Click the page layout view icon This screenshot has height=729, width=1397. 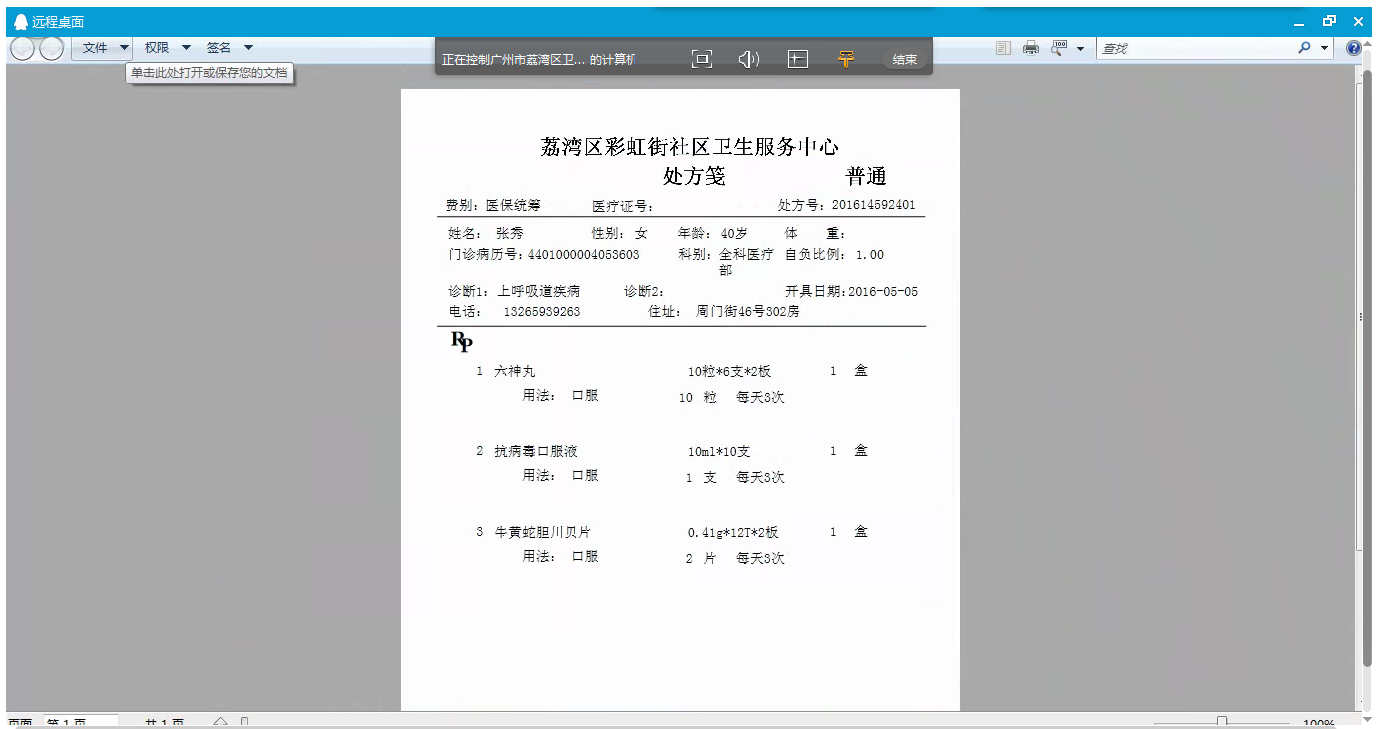pyautogui.click(x=1004, y=48)
